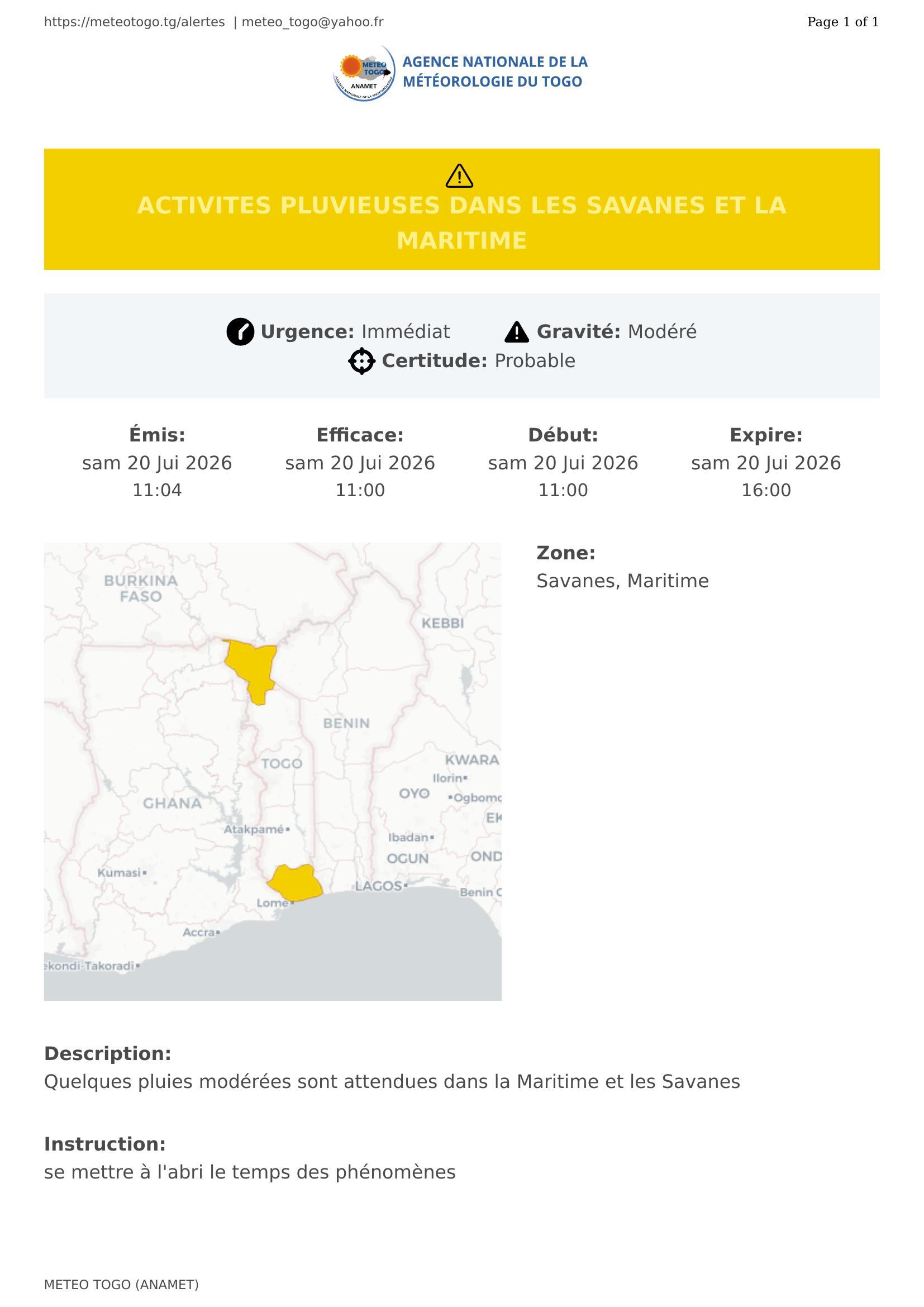Click the TOGO country label on map
The height and width of the screenshot is (1307, 924).
point(282,763)
